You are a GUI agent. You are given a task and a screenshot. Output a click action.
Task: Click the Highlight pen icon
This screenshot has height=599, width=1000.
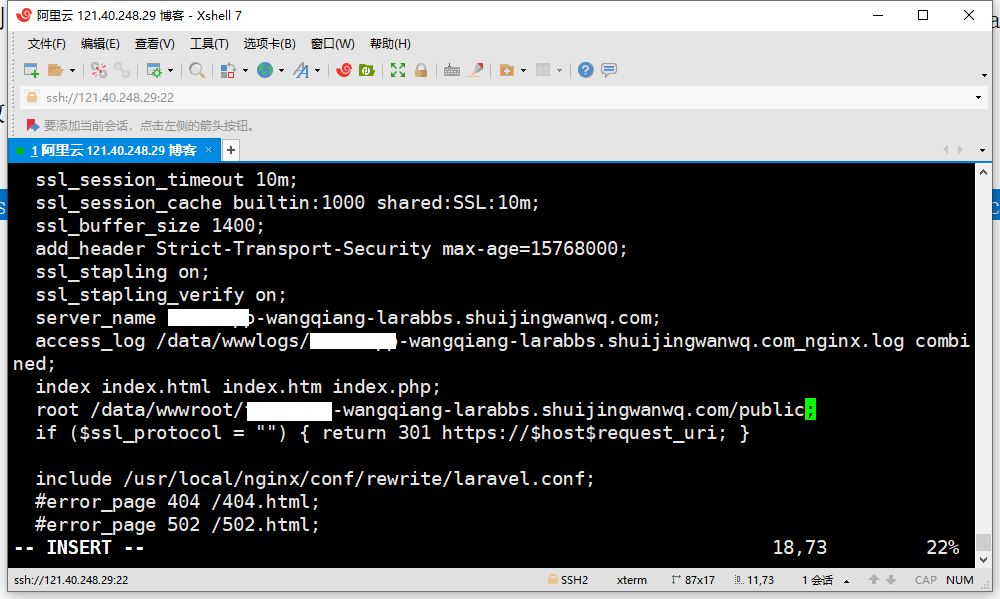point(476,70)
